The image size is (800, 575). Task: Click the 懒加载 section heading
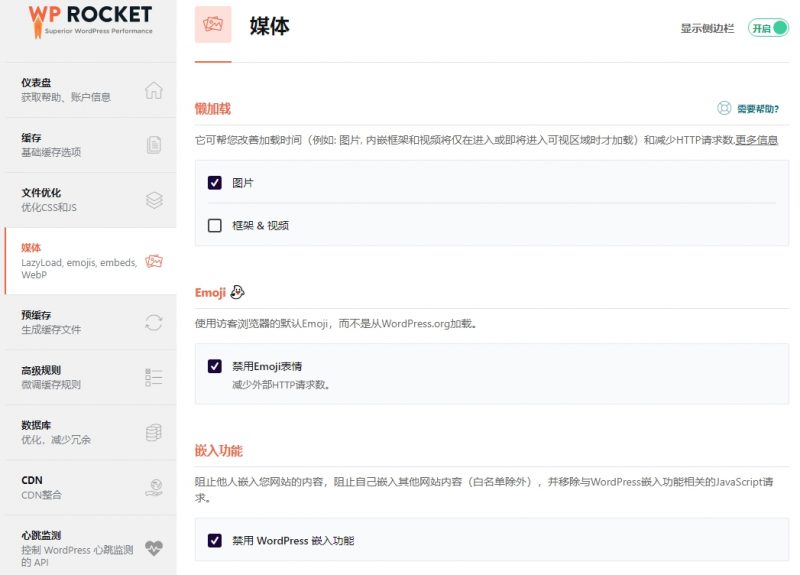pyautogui.click(x=213, y=109)
